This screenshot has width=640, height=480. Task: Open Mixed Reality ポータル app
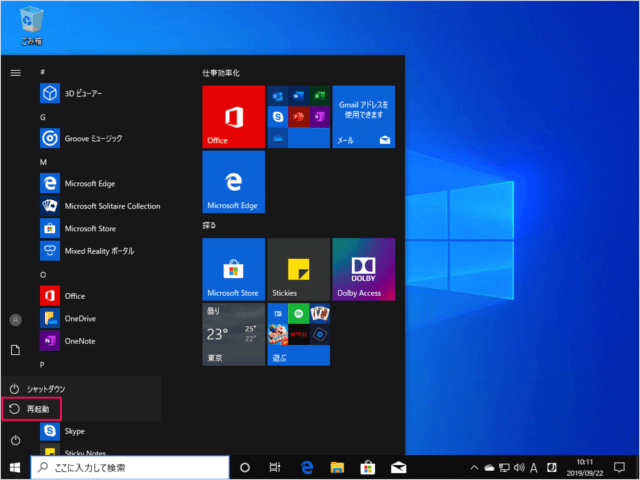point(98,251)
